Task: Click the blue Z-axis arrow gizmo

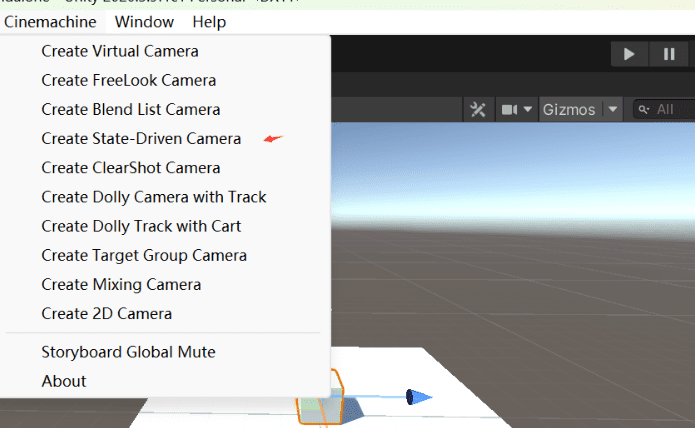Action: (419, 398)
